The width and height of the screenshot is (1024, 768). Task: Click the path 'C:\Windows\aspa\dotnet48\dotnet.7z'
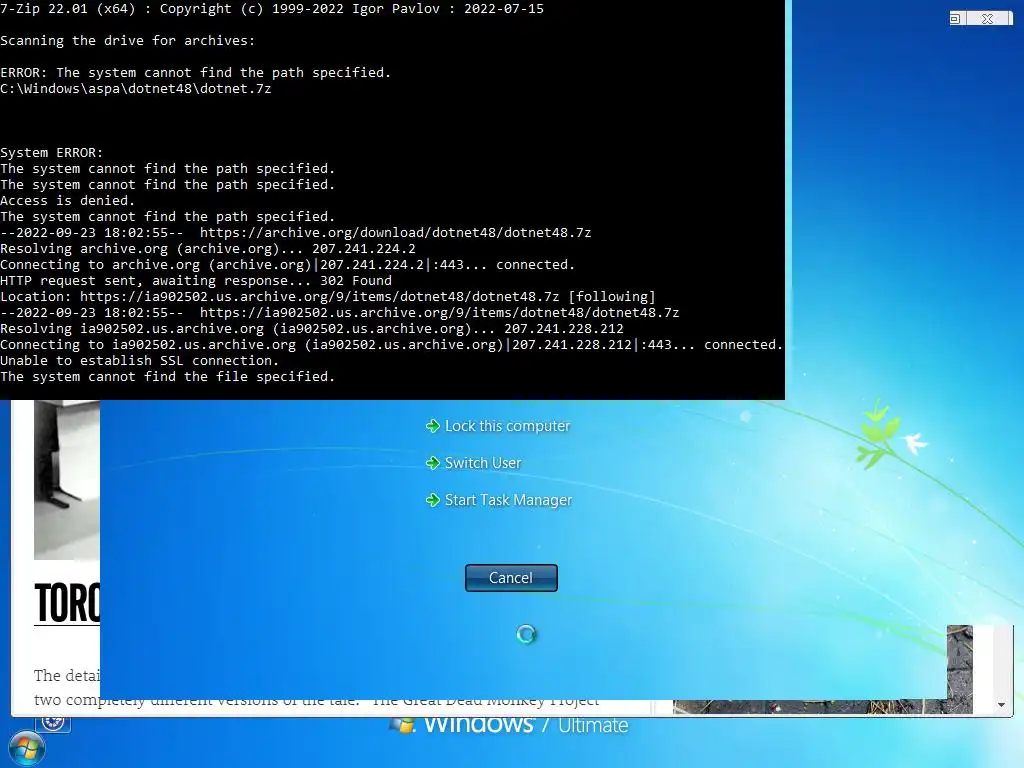coord(135,89)
